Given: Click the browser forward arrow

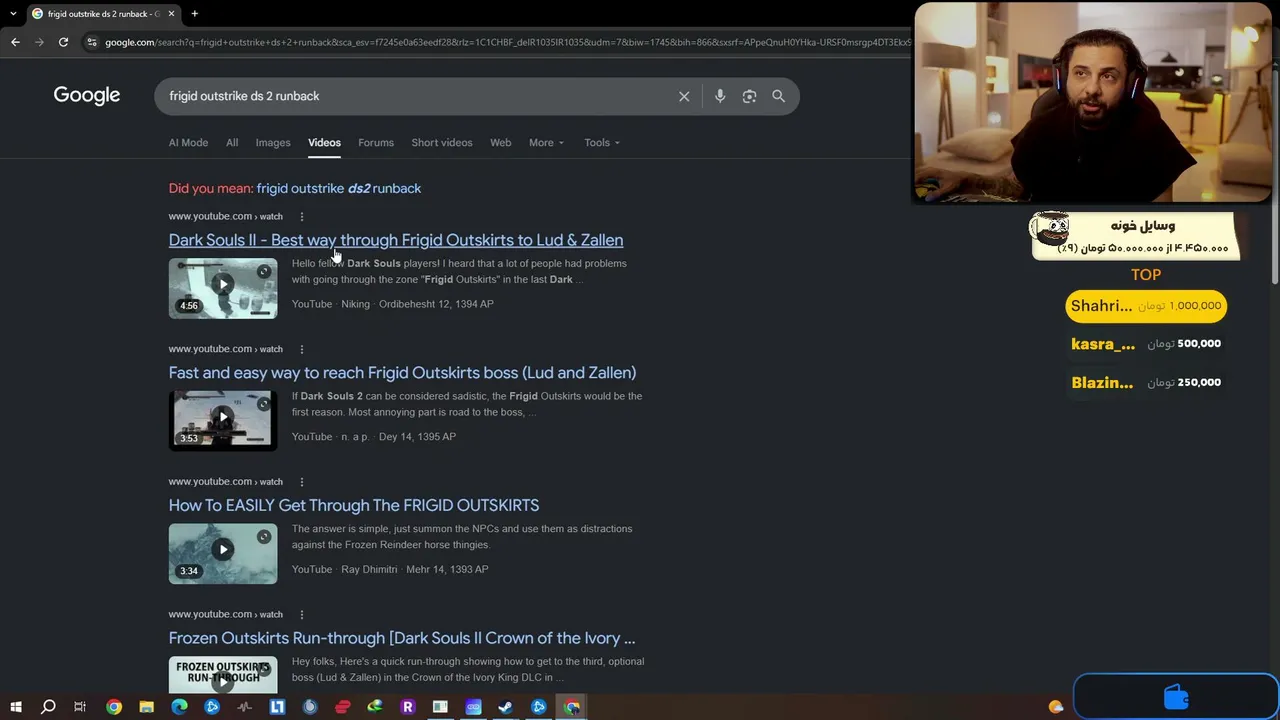Looking at the screenshot, I should [x=39, y=42].
